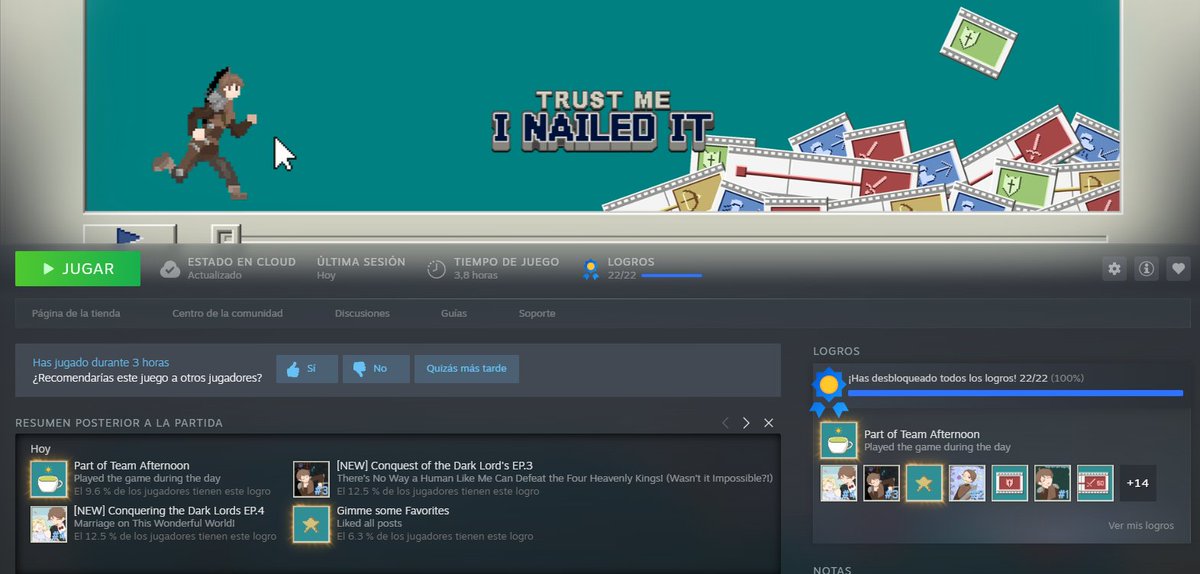Viewport: 1200px width, 574px height.
Task: Select first achievement thumbnail with blonde couple
Action: 839,483
